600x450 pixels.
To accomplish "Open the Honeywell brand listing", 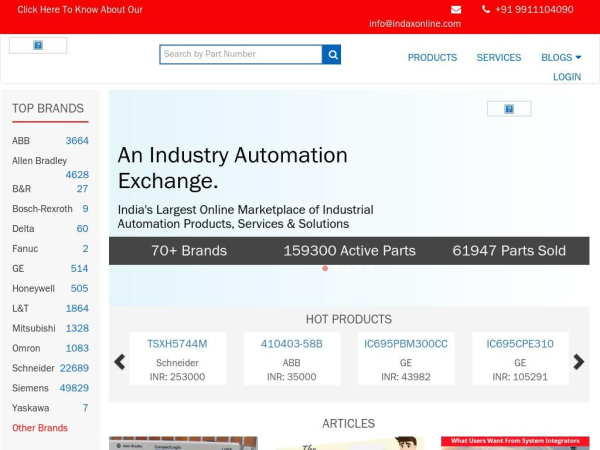I will tap(34, 289).
